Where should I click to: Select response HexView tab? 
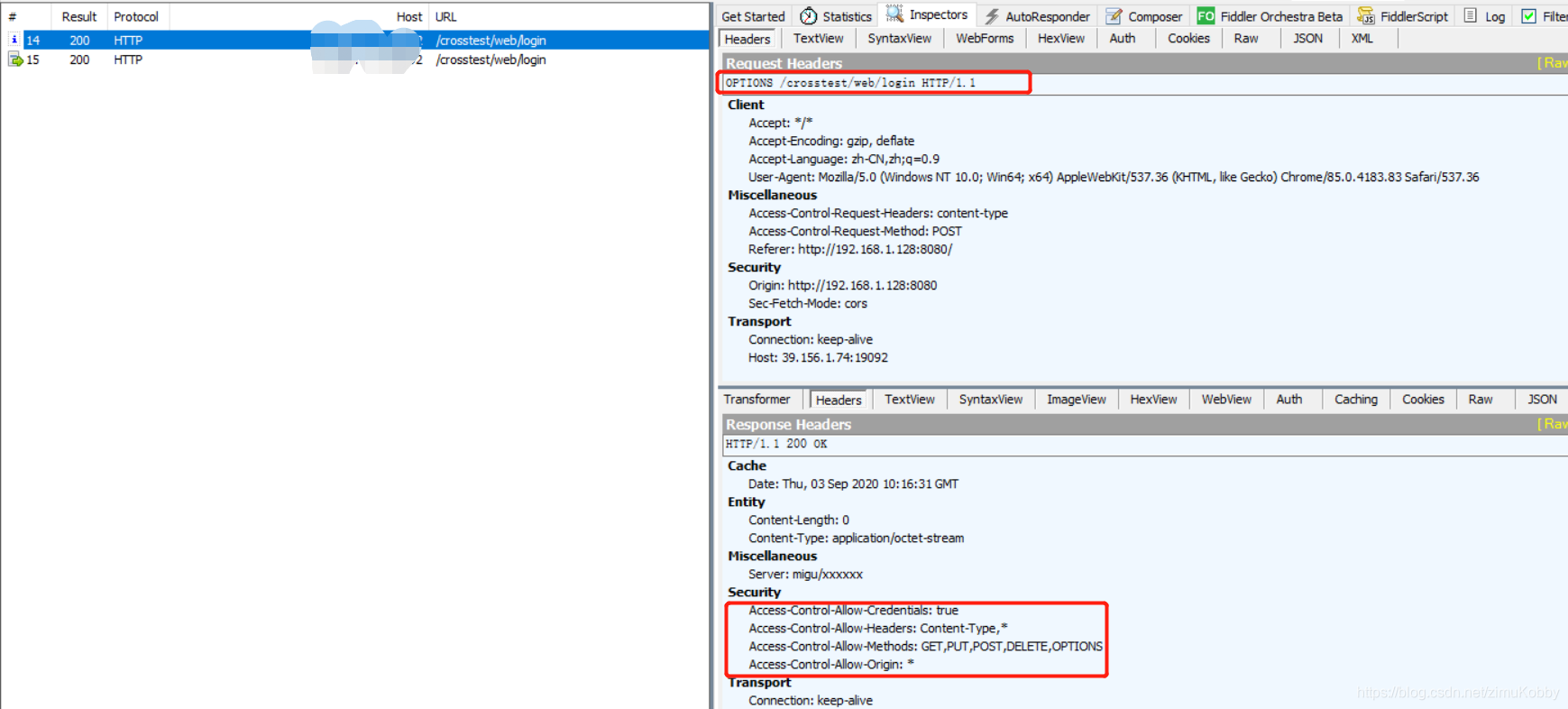pos(1153,399)
